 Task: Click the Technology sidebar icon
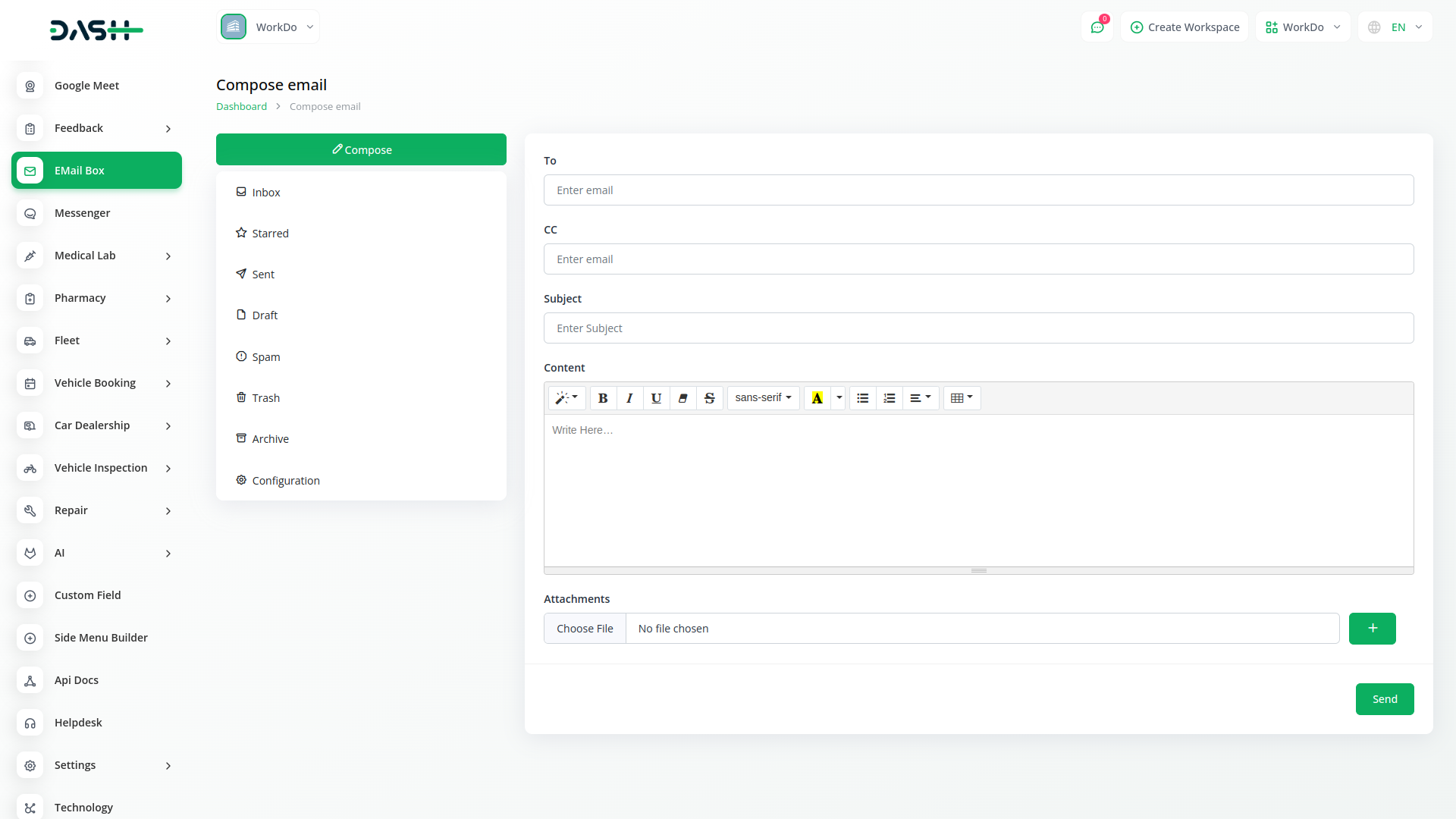coord(30,808)
